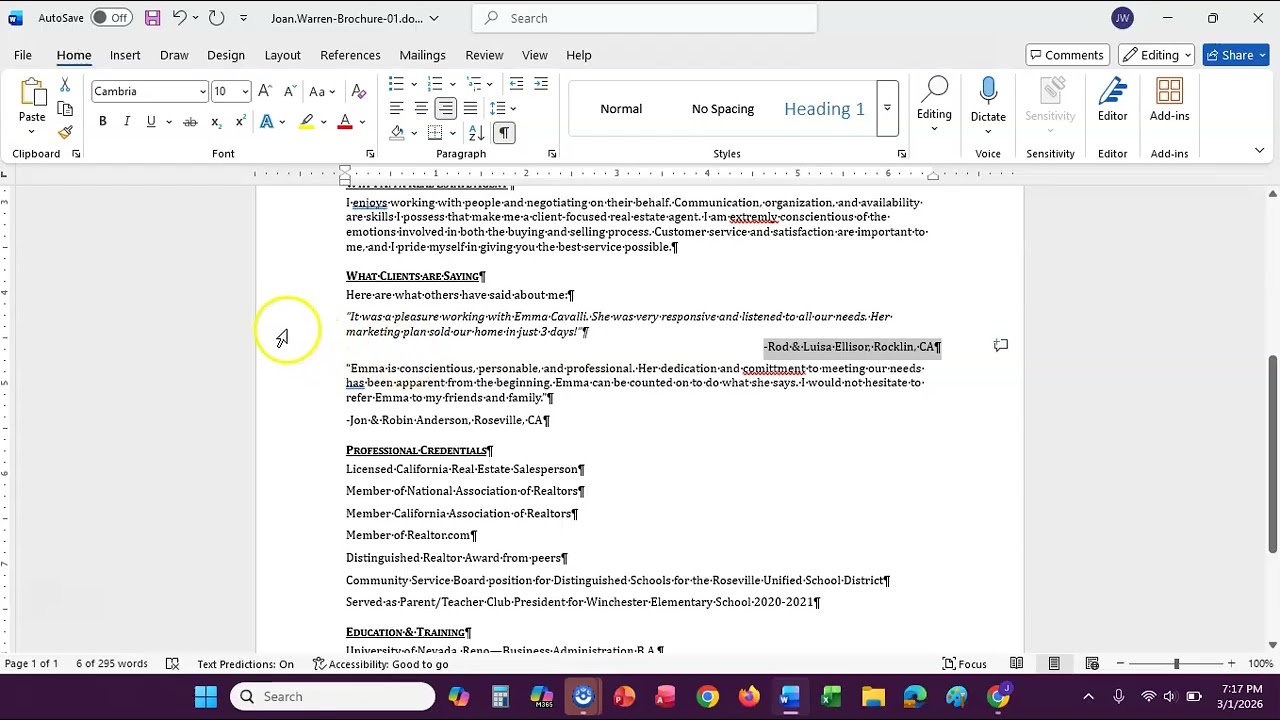Increase font size with grow font icon

click(265, 91)
